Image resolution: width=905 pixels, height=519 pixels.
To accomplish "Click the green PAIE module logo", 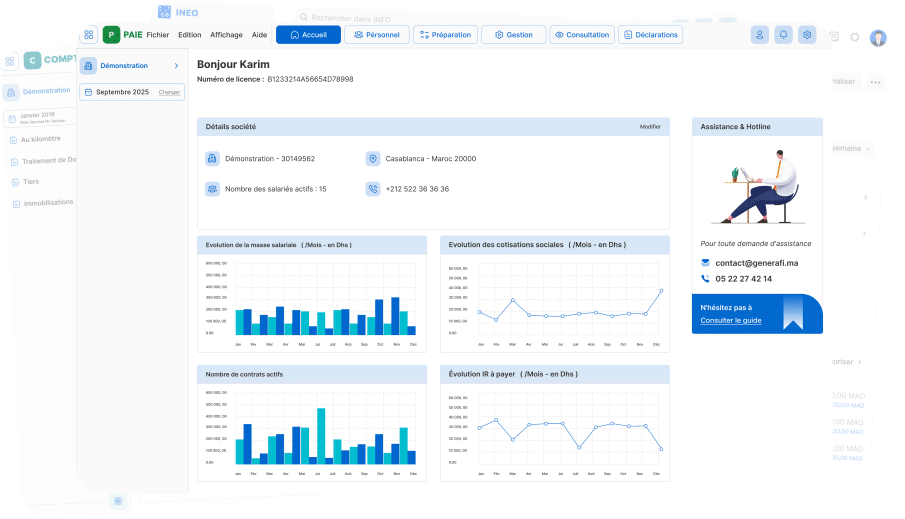I will (111, 35).
